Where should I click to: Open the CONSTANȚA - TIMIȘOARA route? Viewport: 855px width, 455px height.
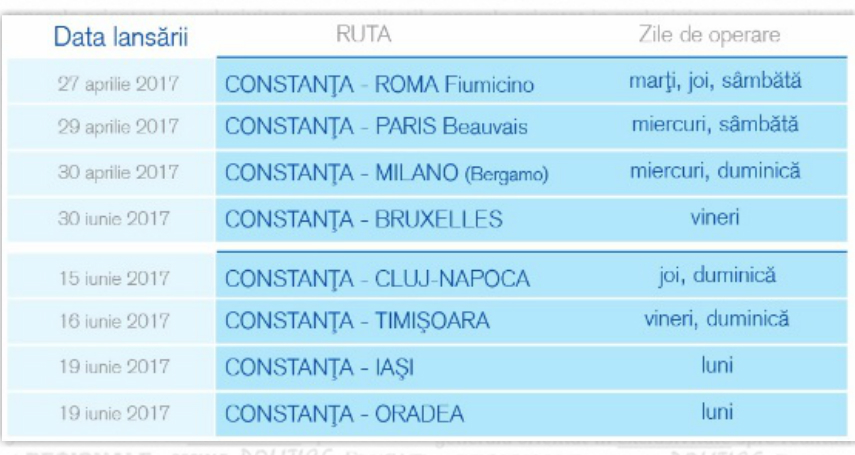point(357,322)
